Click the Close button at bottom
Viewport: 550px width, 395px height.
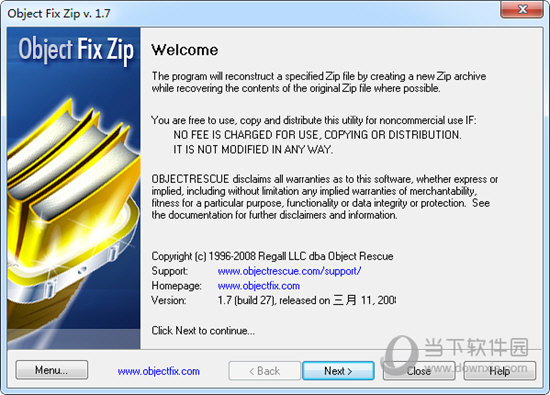[x=419, y=371]
